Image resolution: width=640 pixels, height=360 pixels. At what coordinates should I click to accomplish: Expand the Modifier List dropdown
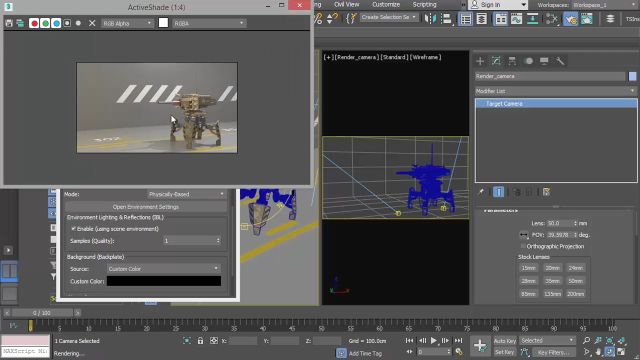click(556, 91)
